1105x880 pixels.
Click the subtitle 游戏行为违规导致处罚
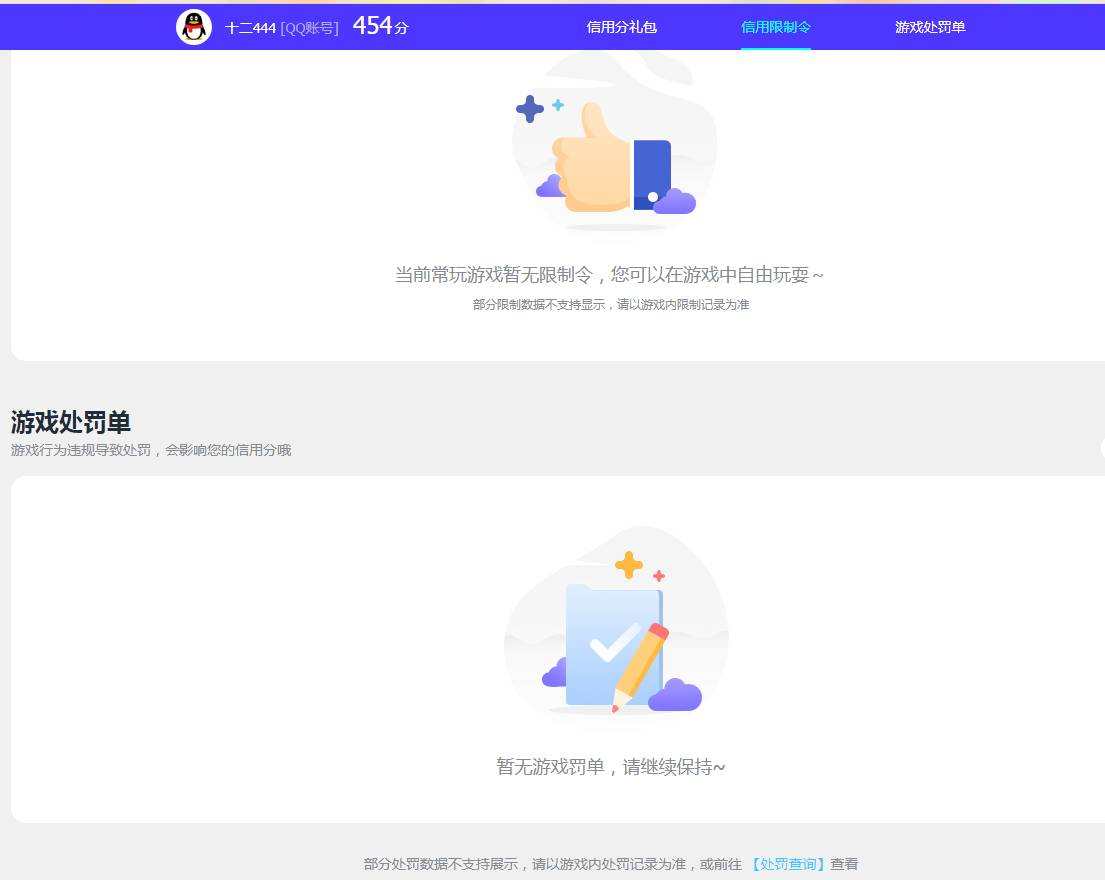click(x=151, y=450)
